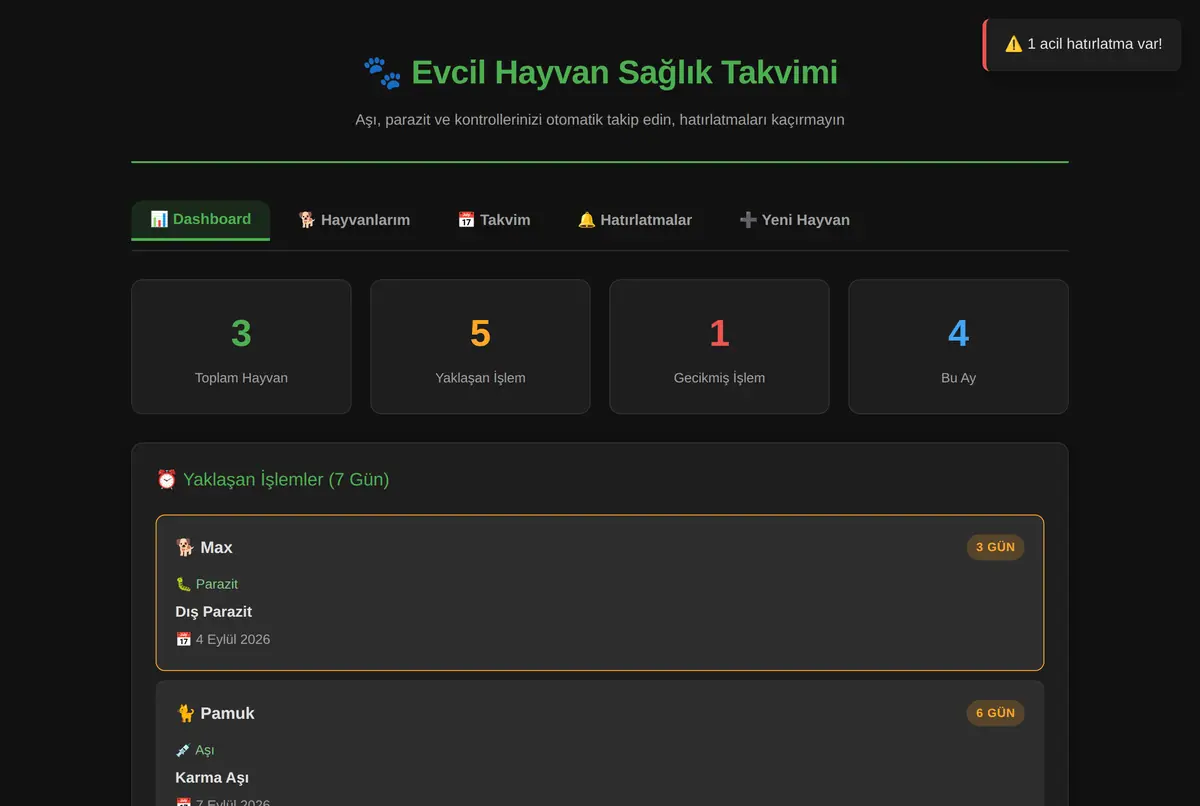Click the Bu Ay stat card
The width and height of the screenshot is (1200, 806).
(958, 346)
